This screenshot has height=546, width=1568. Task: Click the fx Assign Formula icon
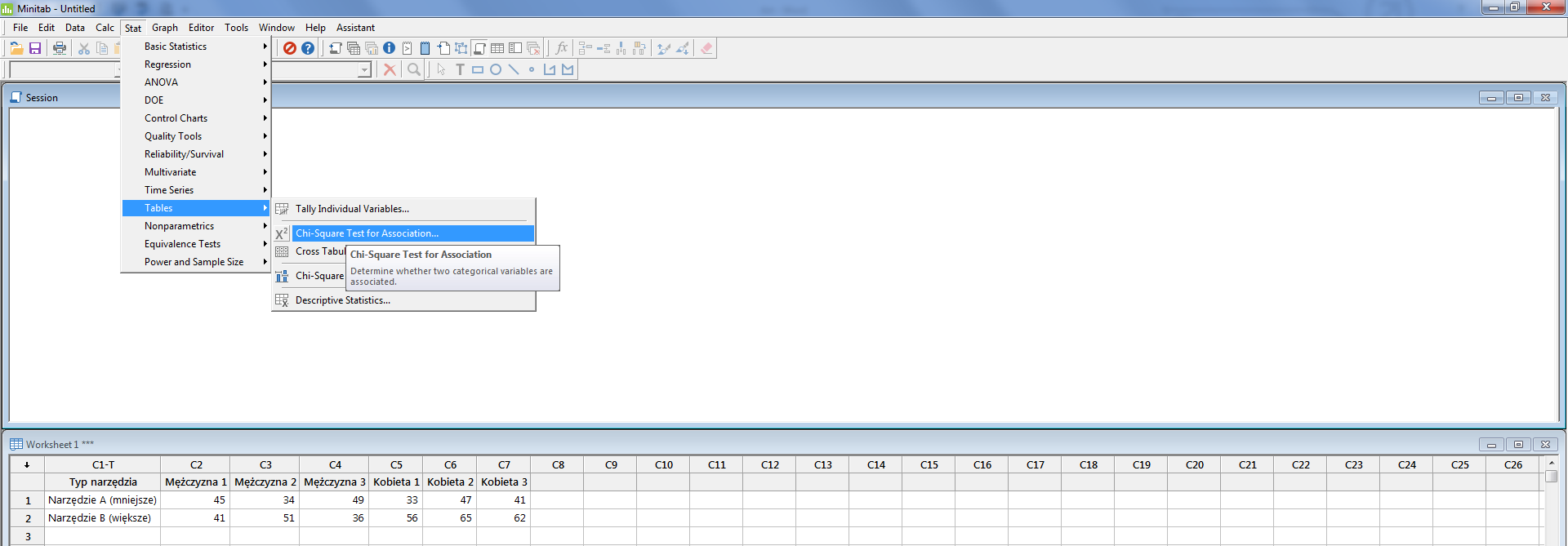(562, 48)
